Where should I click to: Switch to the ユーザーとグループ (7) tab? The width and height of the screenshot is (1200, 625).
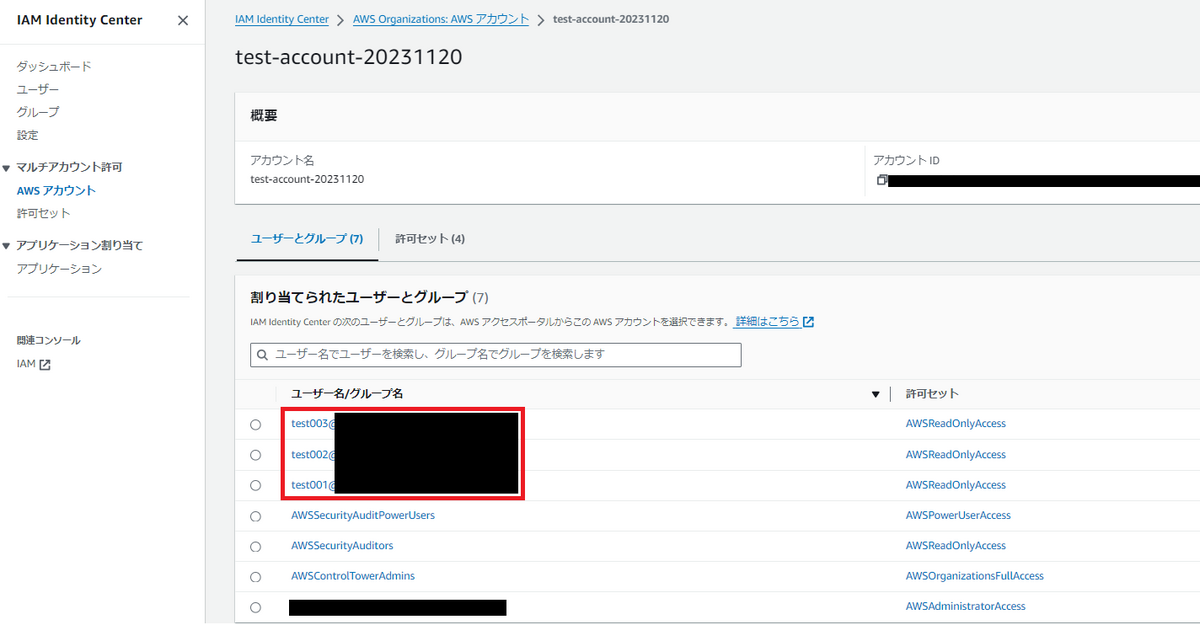pos(307,239)
